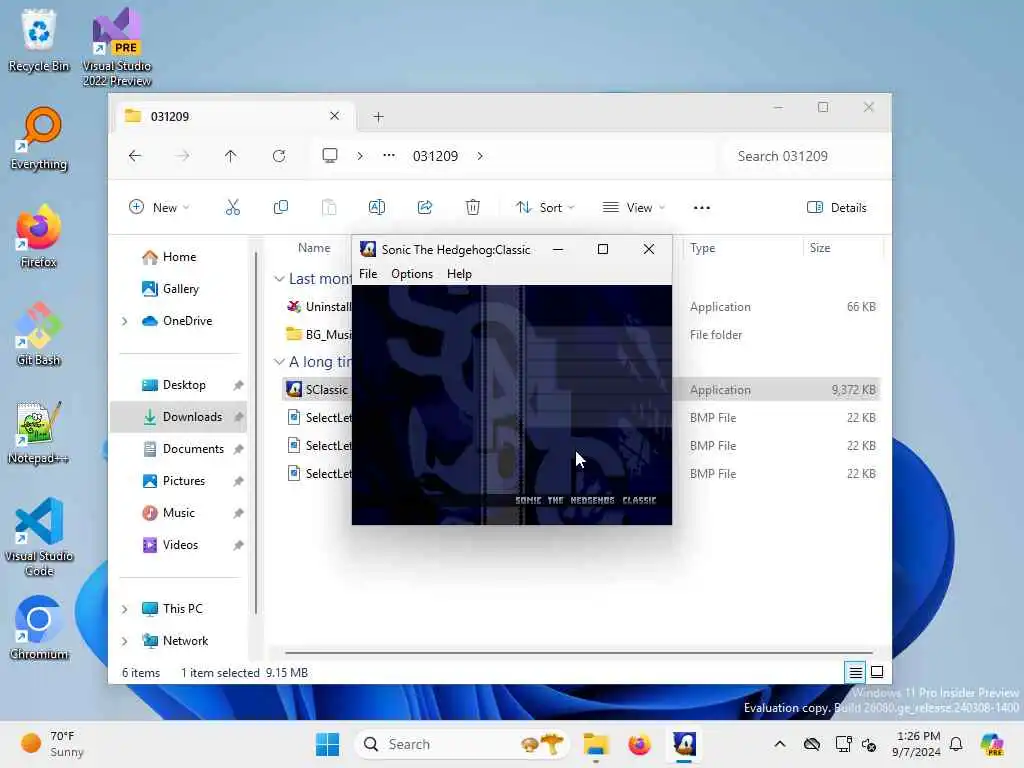Click the Paste icon in Explorer toolbar
The width and height of the screenshot is (1024, 768).
[329, 207]
